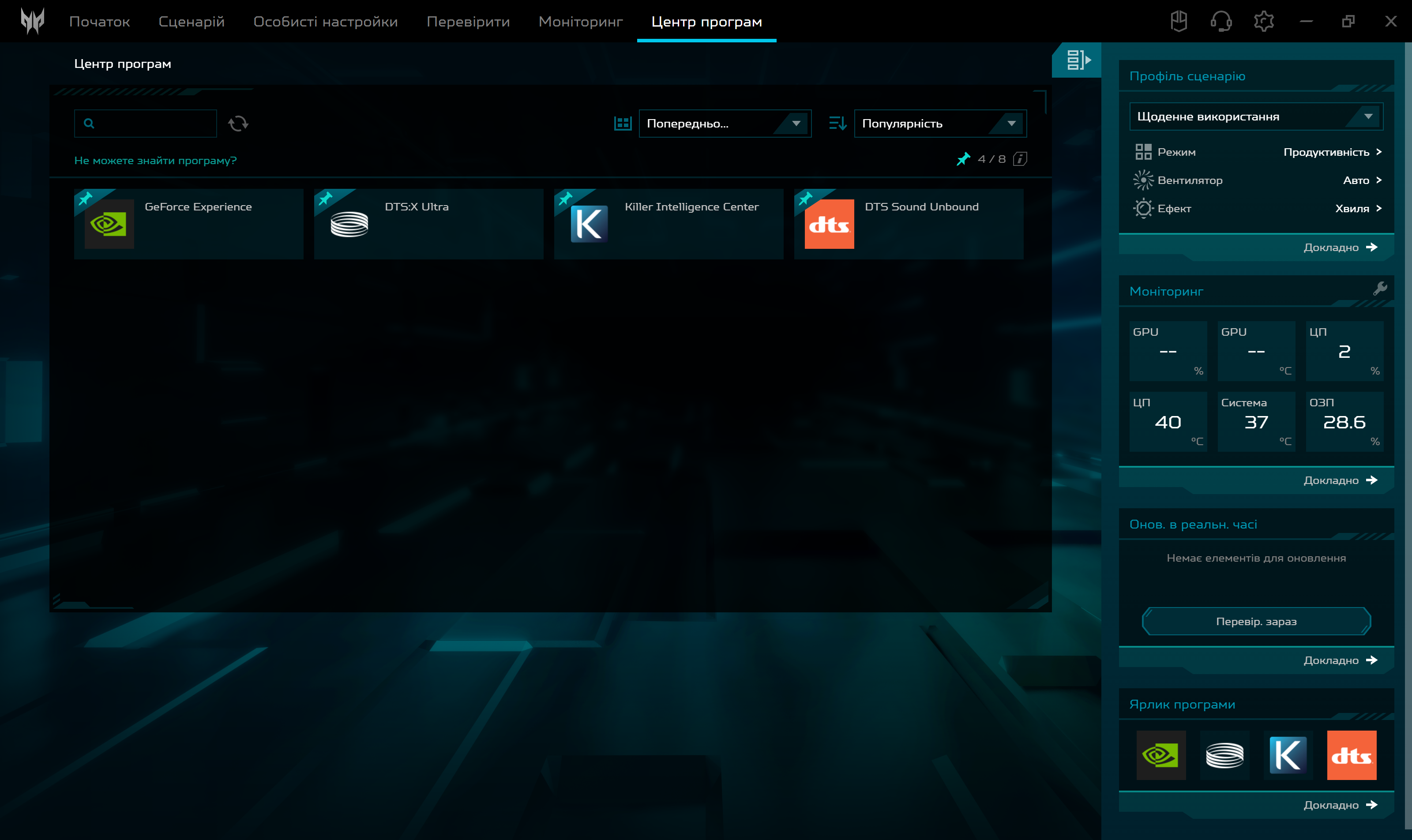Click the refresh icon next to search box
This screenshot has height=840, width=1412.
(238, 124)
